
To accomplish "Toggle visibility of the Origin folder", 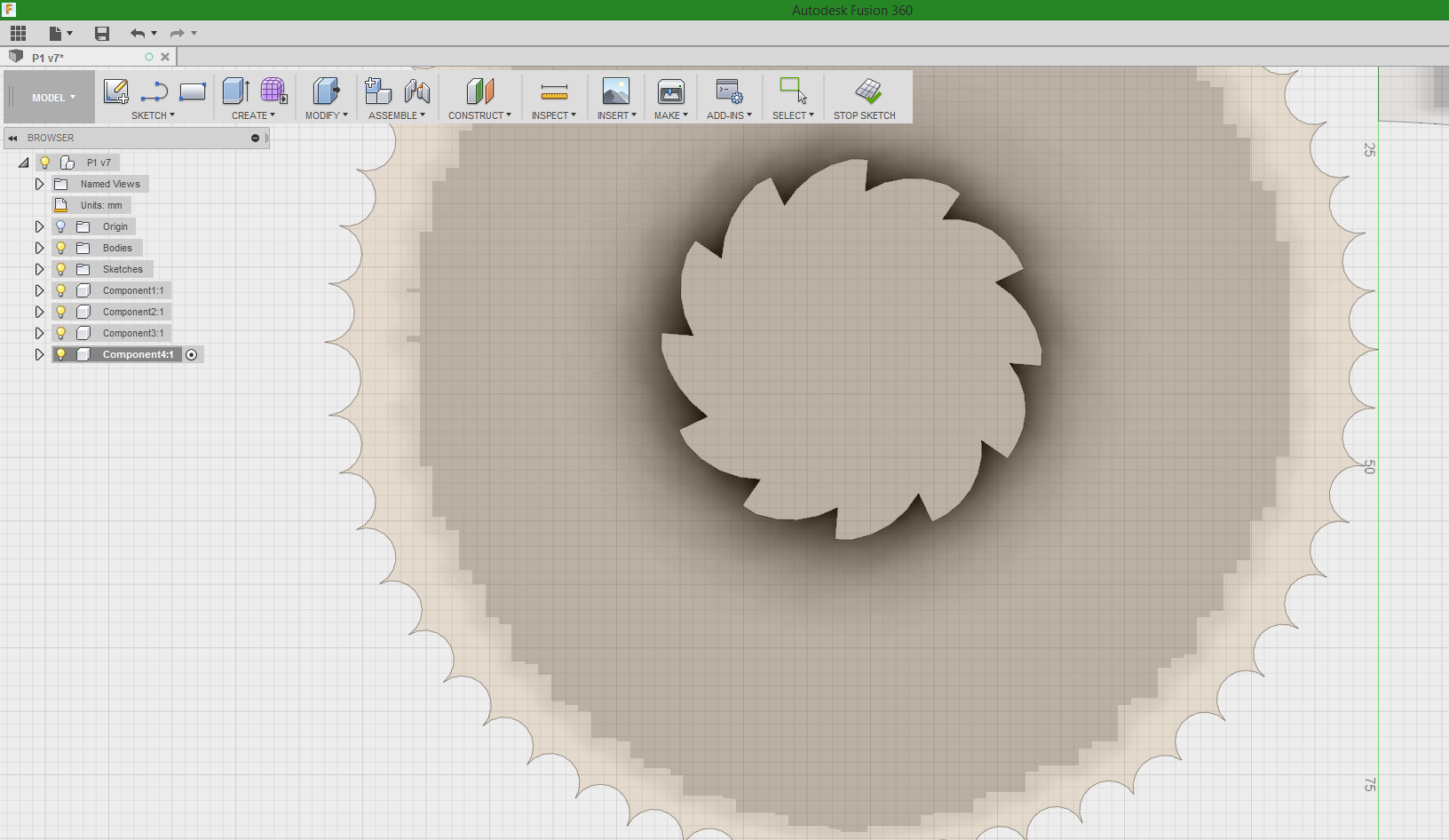I will point(61,226).
